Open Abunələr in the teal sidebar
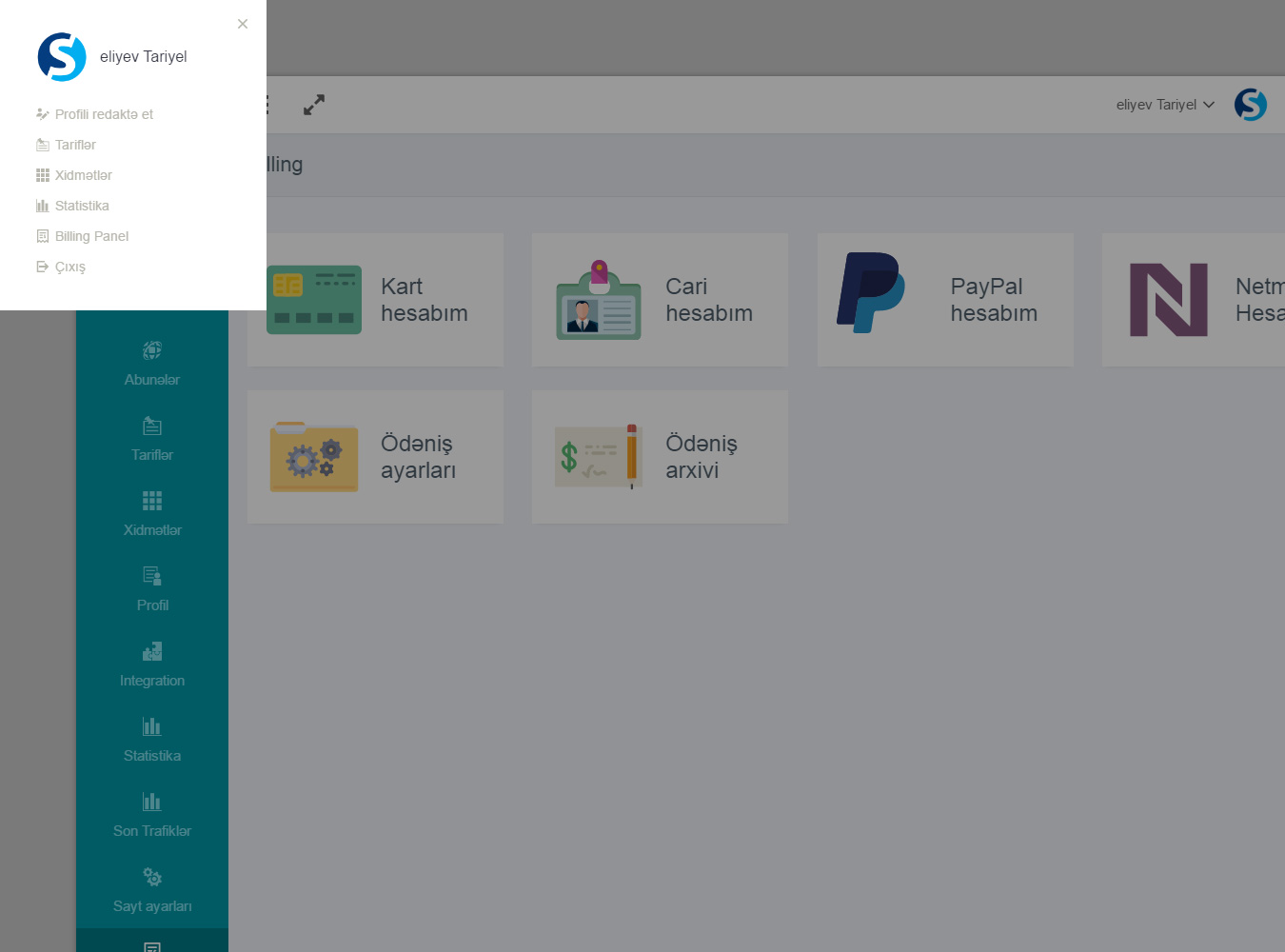 (152, 363)
